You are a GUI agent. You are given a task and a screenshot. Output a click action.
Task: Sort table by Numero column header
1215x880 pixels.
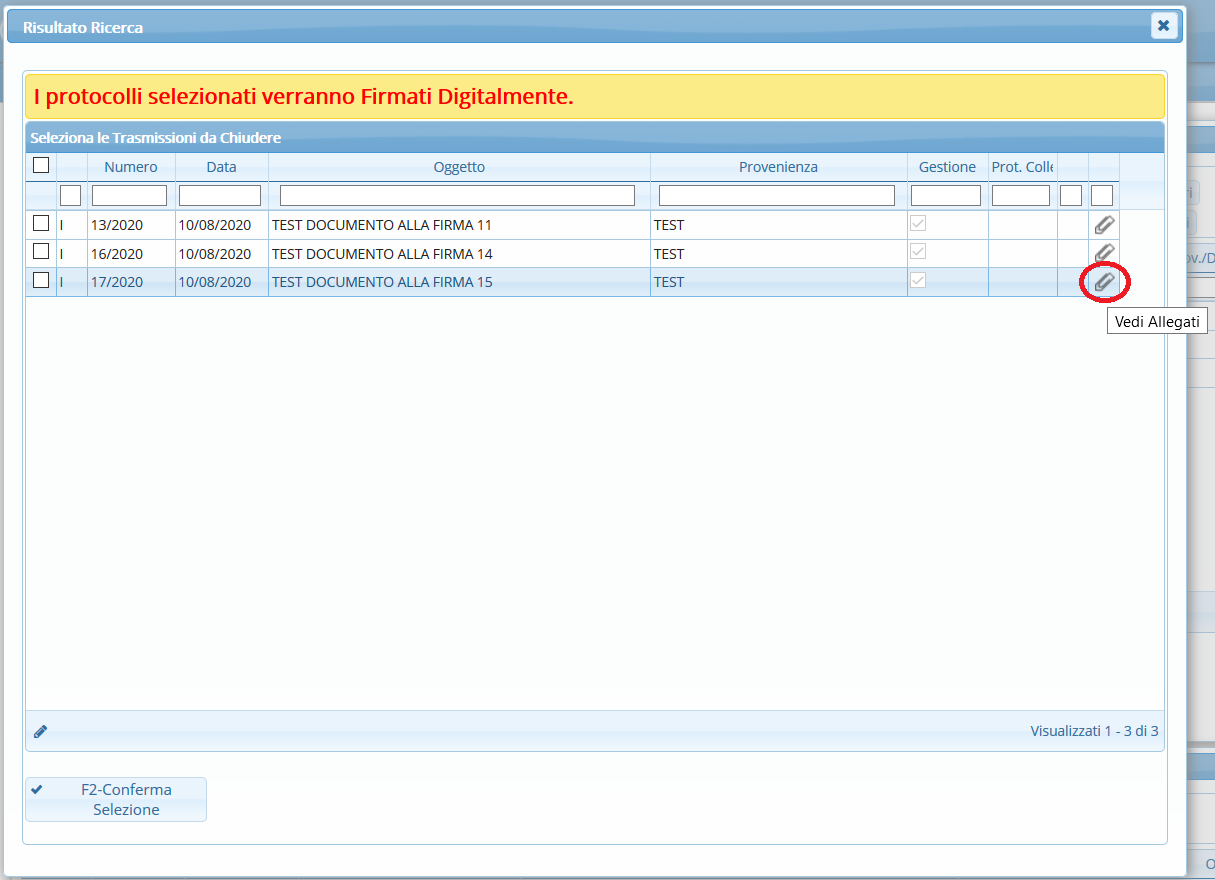(x=130, y=167)
